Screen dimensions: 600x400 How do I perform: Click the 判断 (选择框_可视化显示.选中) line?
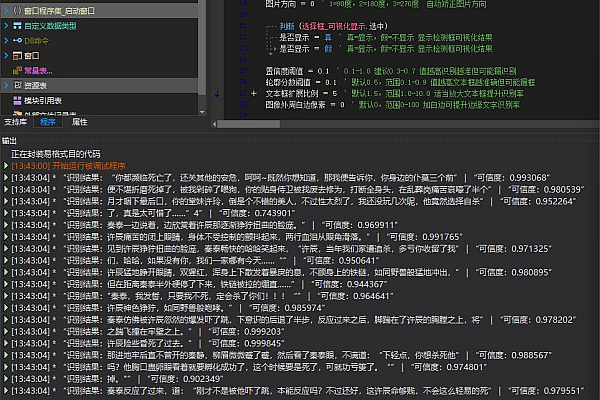tap(333, 26)
